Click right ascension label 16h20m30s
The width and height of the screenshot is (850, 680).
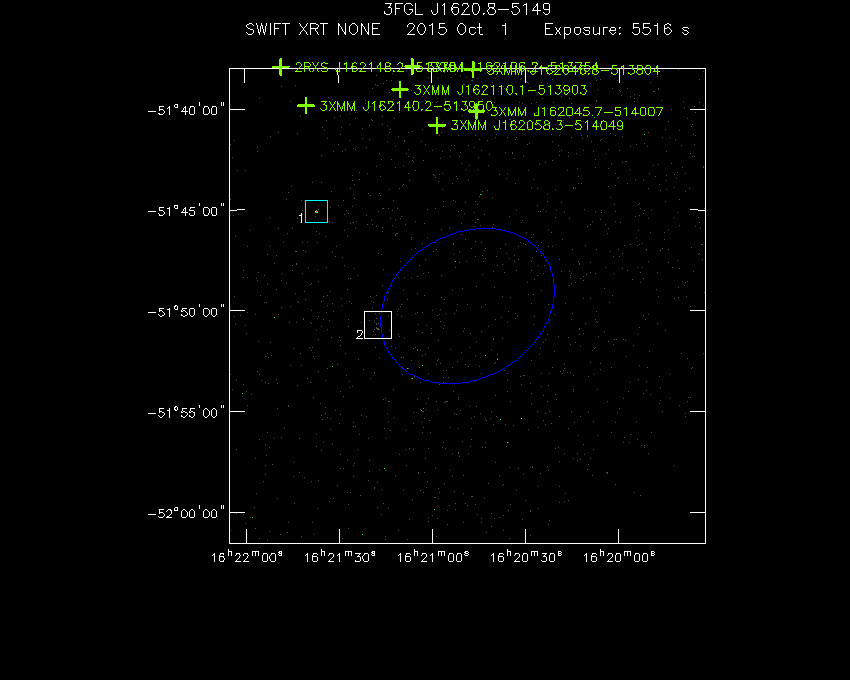point(526,557)
